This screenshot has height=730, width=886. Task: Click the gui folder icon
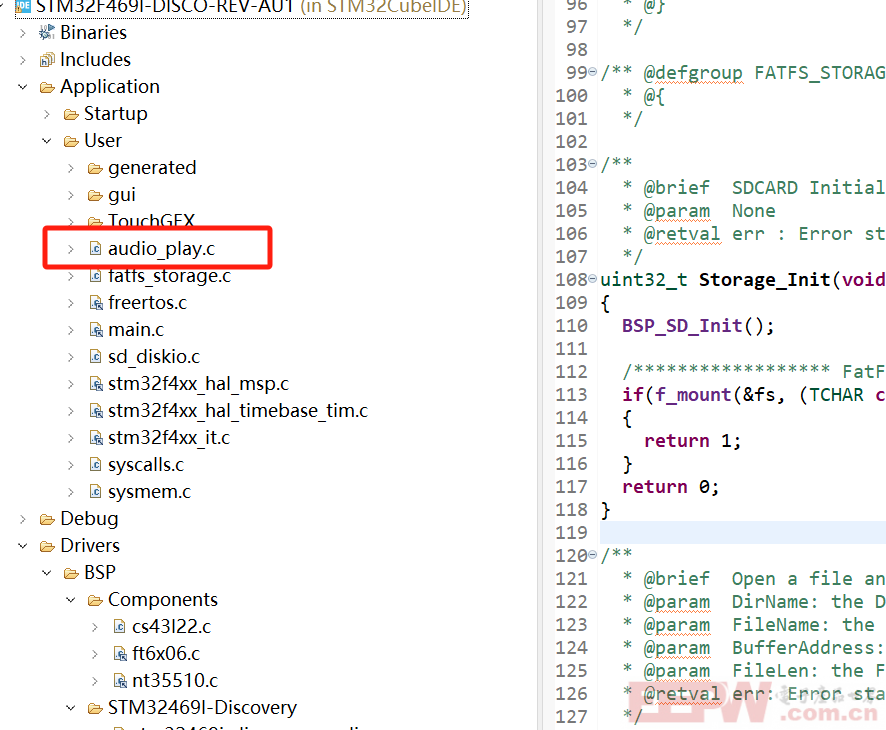95,195
